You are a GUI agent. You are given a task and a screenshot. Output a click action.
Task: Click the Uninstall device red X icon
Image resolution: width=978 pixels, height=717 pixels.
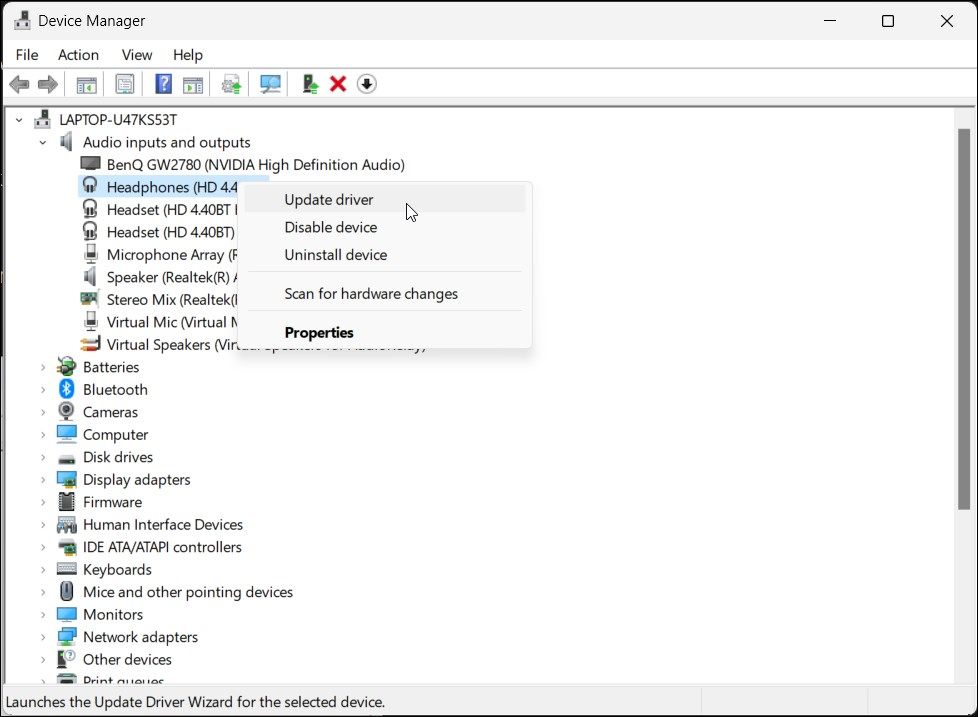click(337, 84)
